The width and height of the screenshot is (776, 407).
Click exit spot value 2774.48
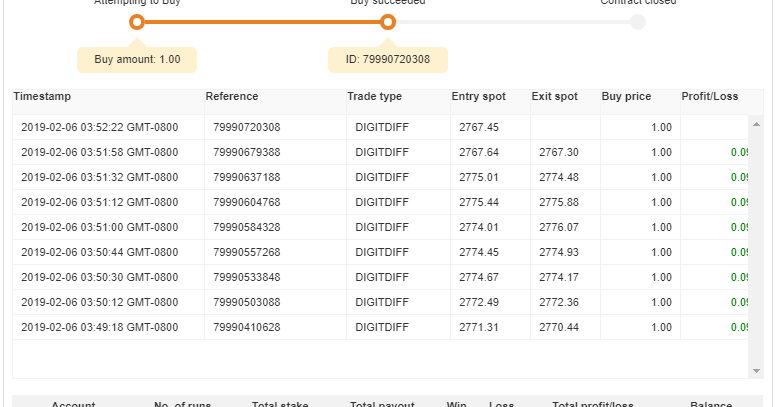(x=559, y=177)
